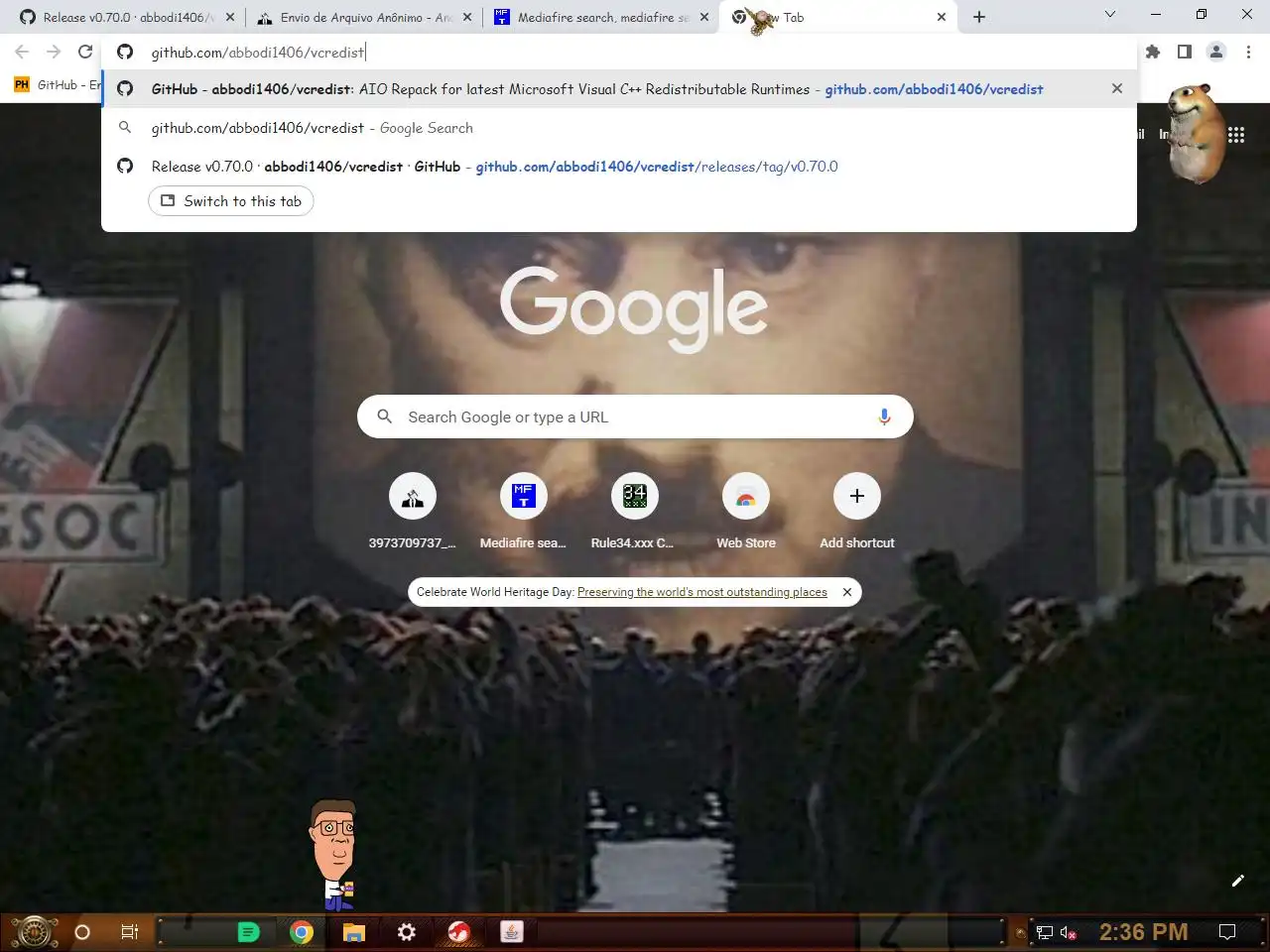Select the Release v0.70.0 GitHub suggestion
Image resolution: width=1270 pixels, height=952 pixels.
tap(618, 166)
